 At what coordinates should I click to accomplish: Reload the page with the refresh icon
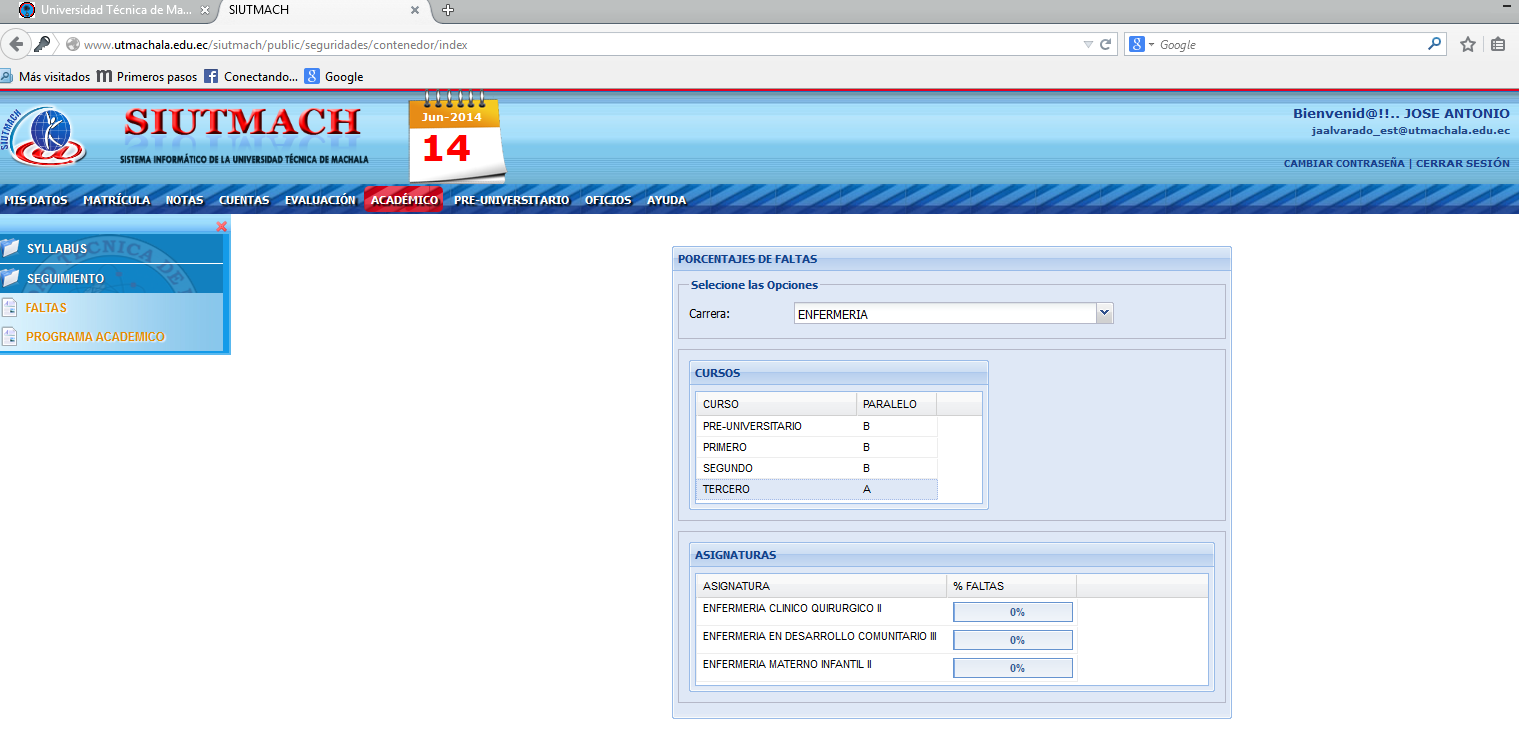1105,44
